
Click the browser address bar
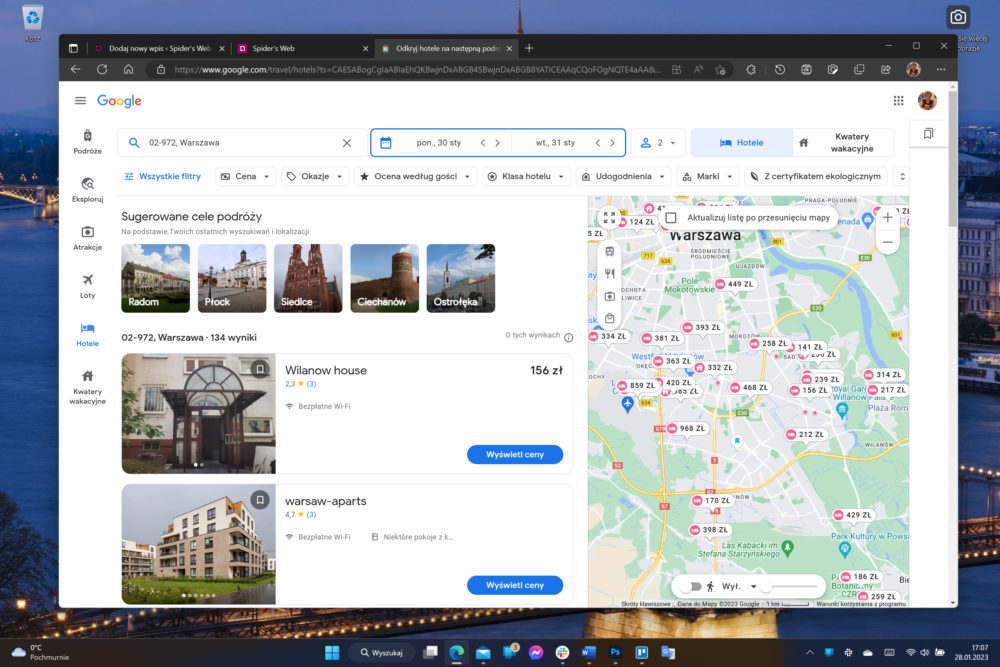[x=415, y=70]
